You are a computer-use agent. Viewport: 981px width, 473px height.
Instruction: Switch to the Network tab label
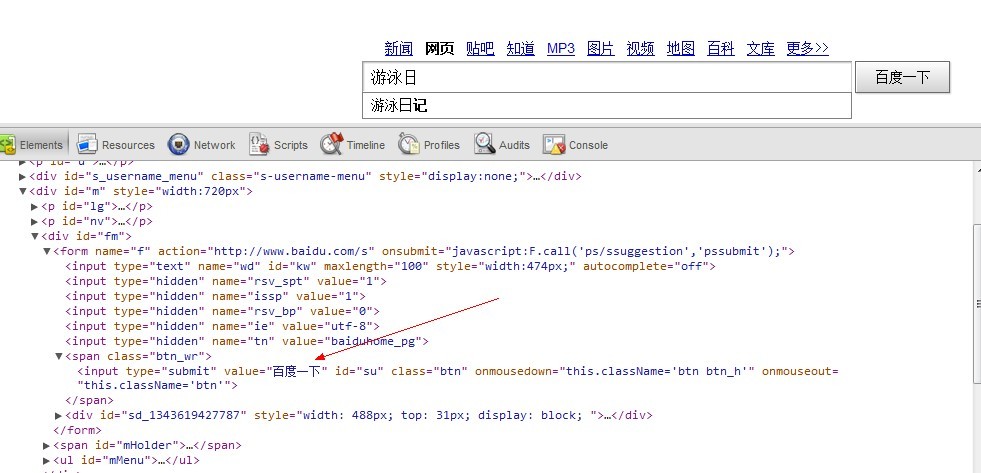click(215, 145)
